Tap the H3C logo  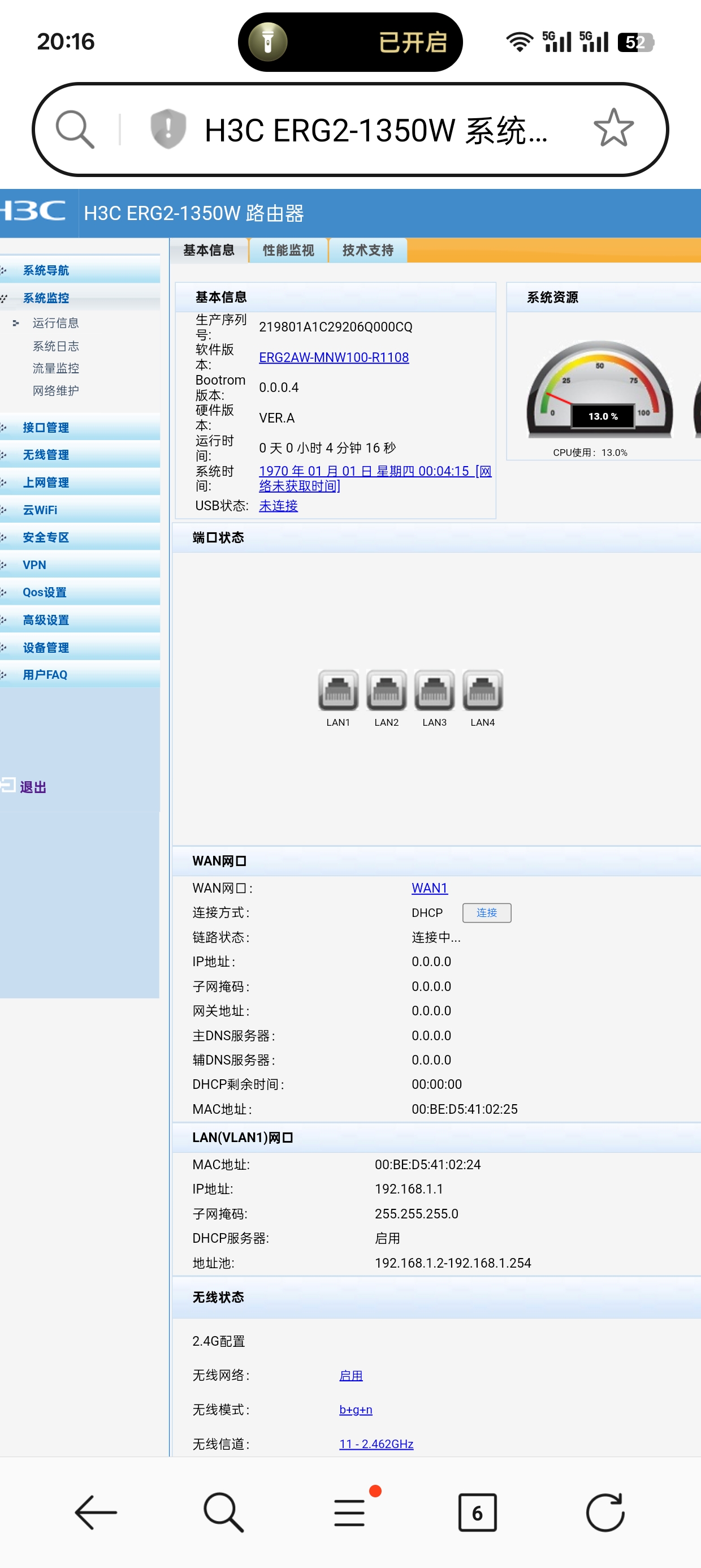[x=34, y=211]
